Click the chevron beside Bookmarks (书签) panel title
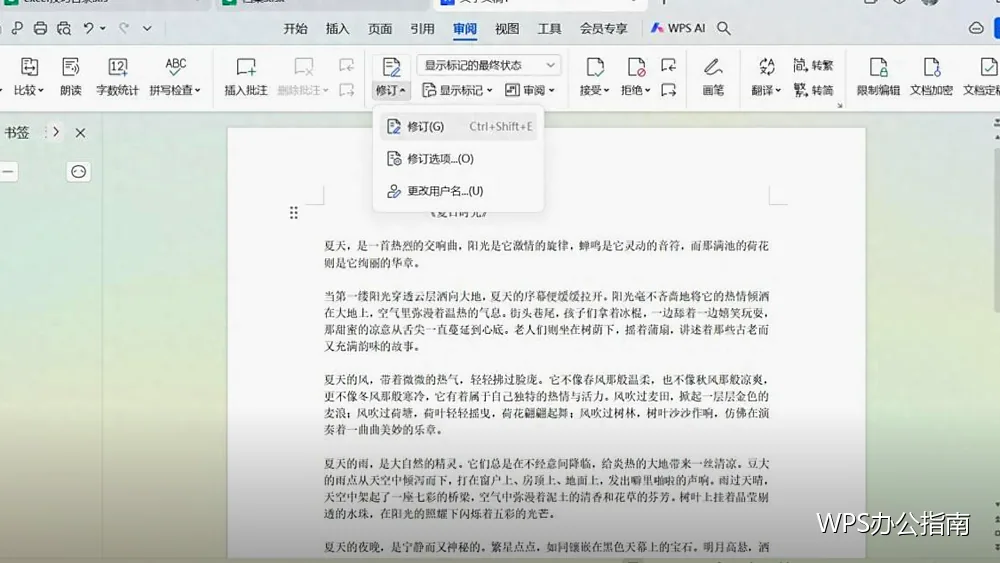The image size is (1000, 563). pos(56,132)
